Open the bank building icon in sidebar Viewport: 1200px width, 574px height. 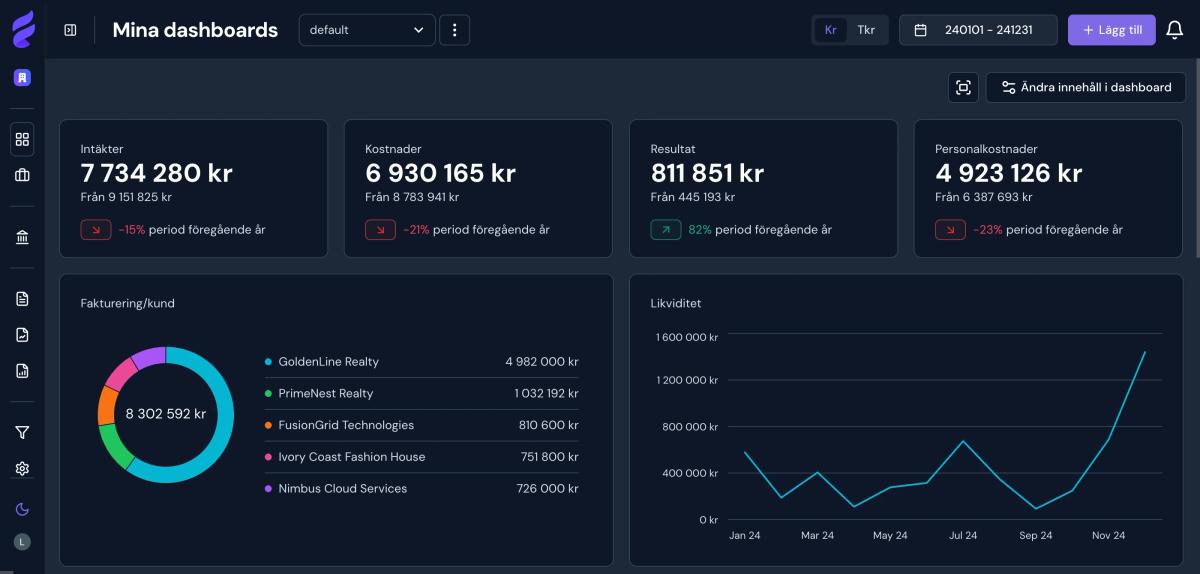pyautogui.click(x=22, y=237)
